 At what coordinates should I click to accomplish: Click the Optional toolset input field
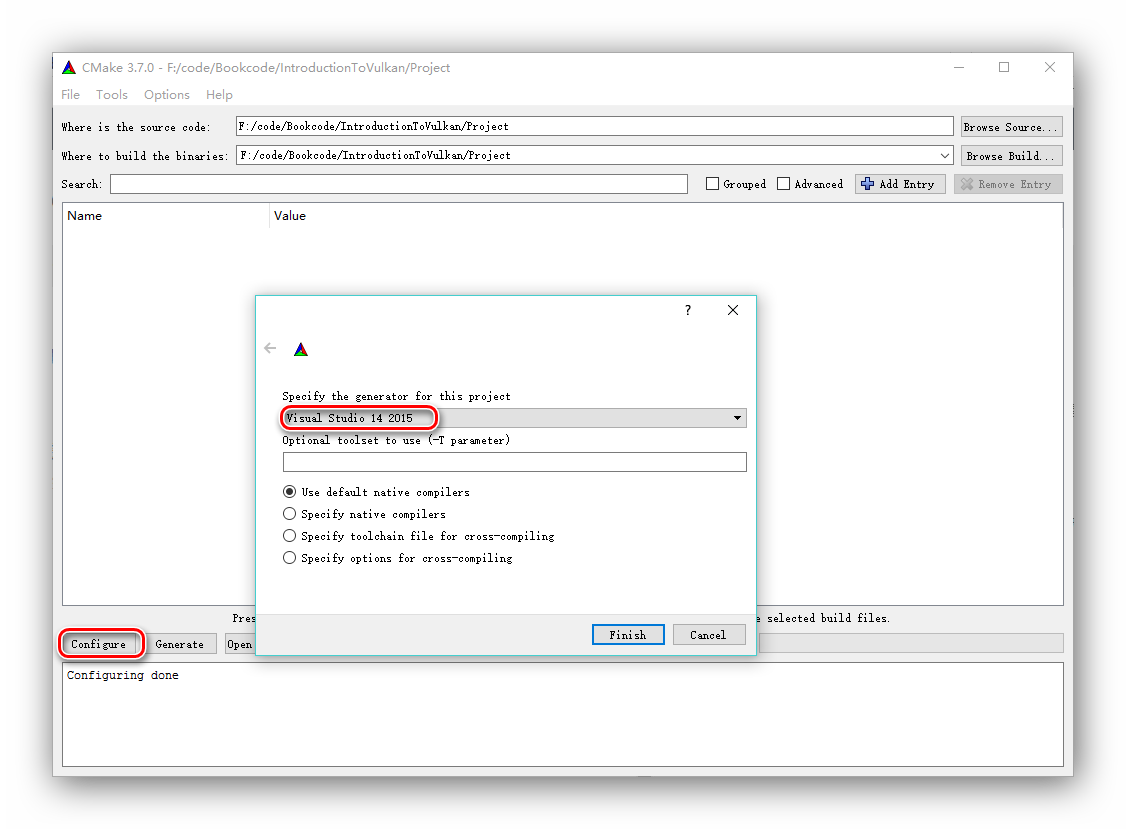[x=514, y=462]
